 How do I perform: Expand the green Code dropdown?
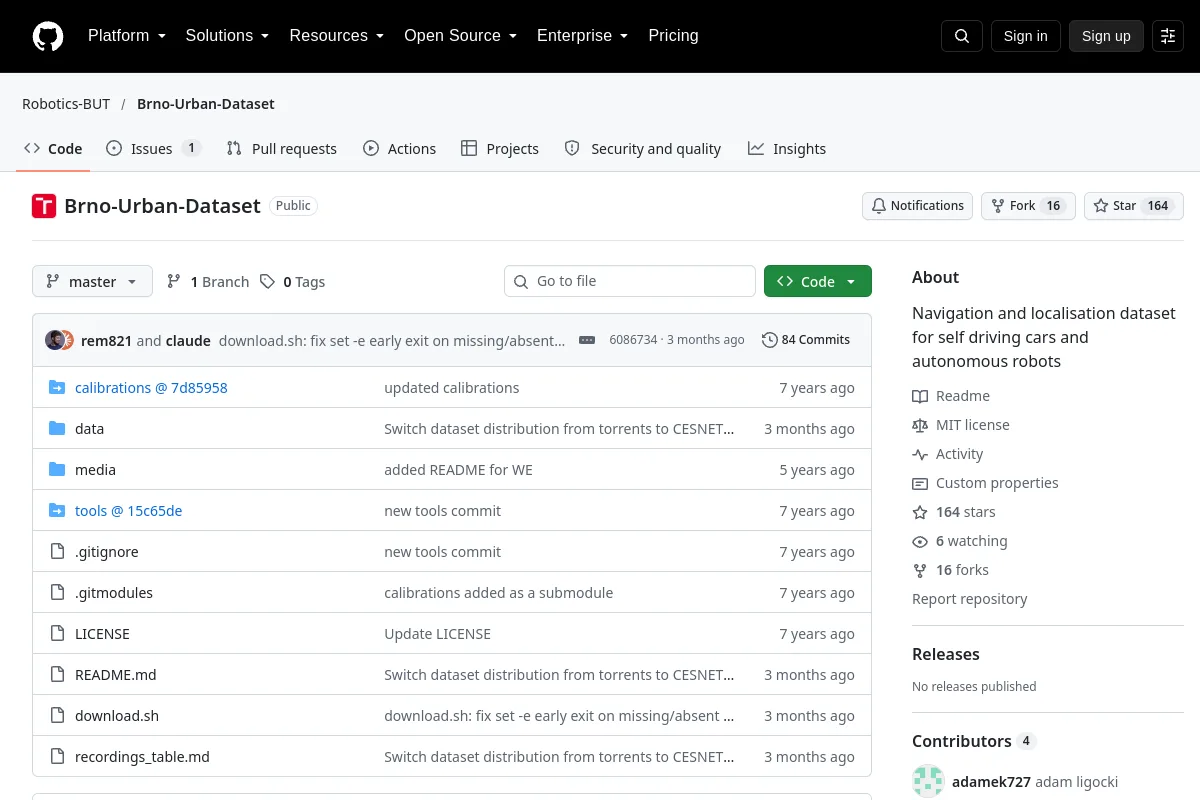[x=818, y=282]
